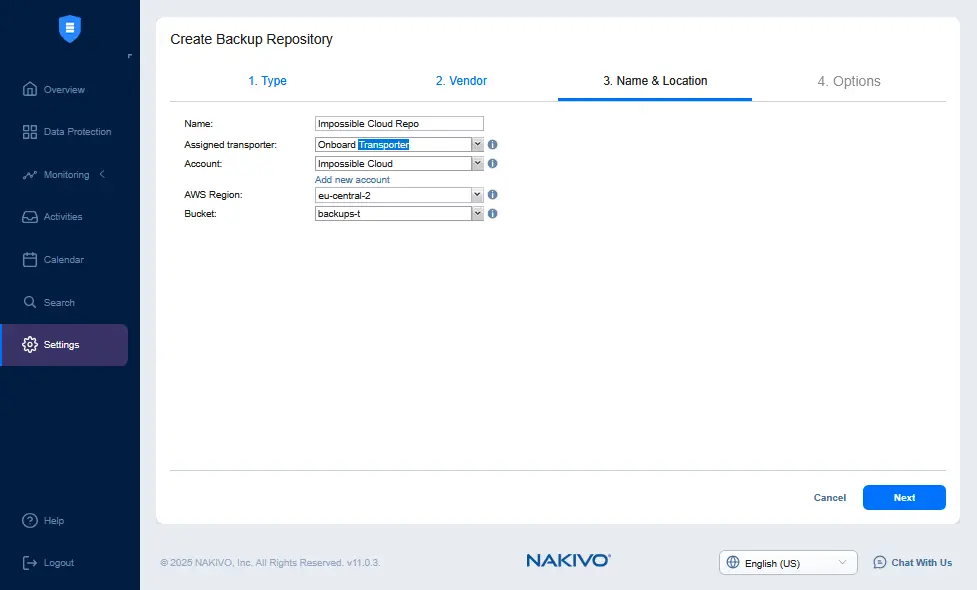
Task: Click the info icon beside Account
Action: pyautogui.click(x=493, y=164)
